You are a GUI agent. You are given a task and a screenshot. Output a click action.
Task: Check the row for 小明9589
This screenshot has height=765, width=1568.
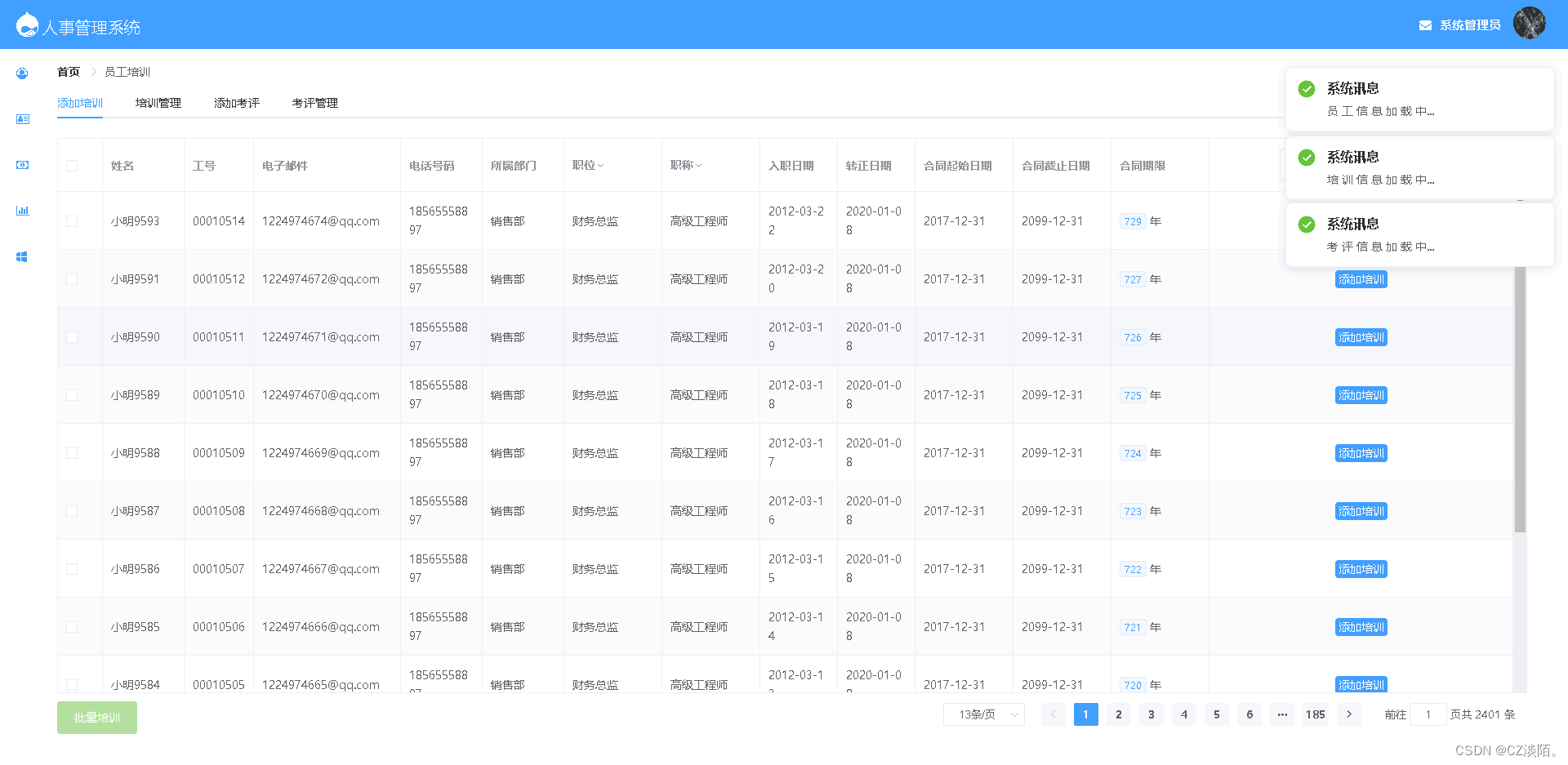pyautogui.click(x=72, y=395)
